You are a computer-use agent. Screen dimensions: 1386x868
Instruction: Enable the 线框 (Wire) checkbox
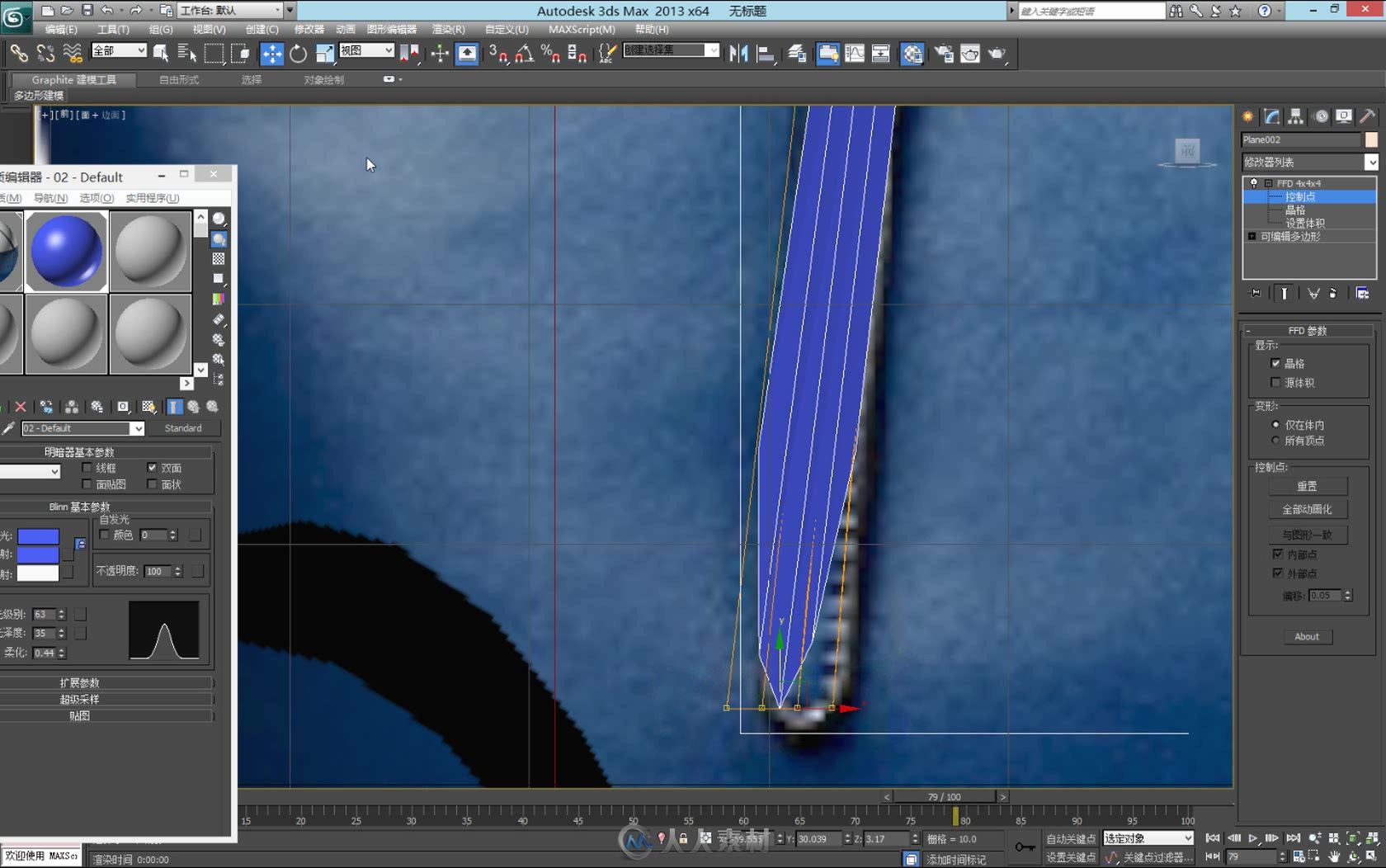(87, 468)
